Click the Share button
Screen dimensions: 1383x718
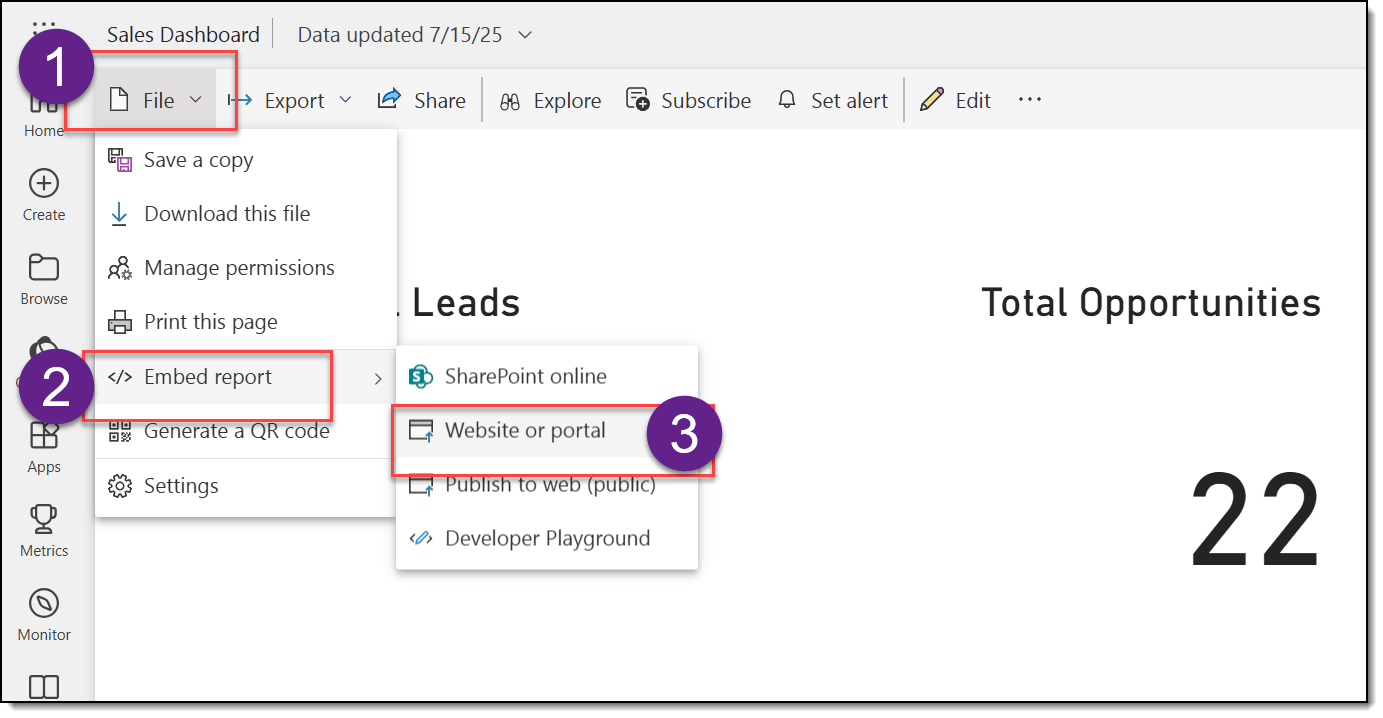tap(421, 100)
